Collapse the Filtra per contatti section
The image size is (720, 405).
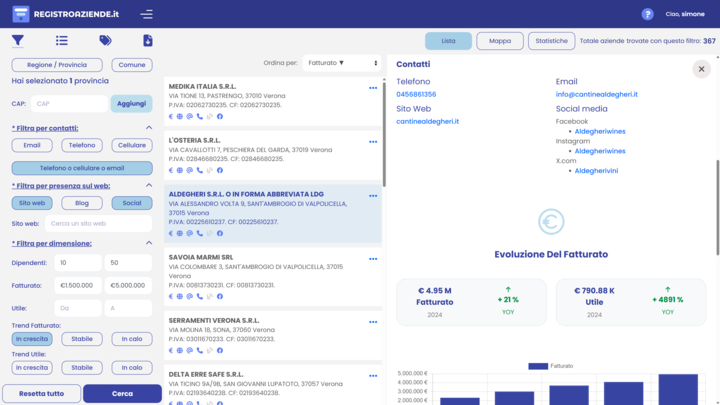(149, 128)
